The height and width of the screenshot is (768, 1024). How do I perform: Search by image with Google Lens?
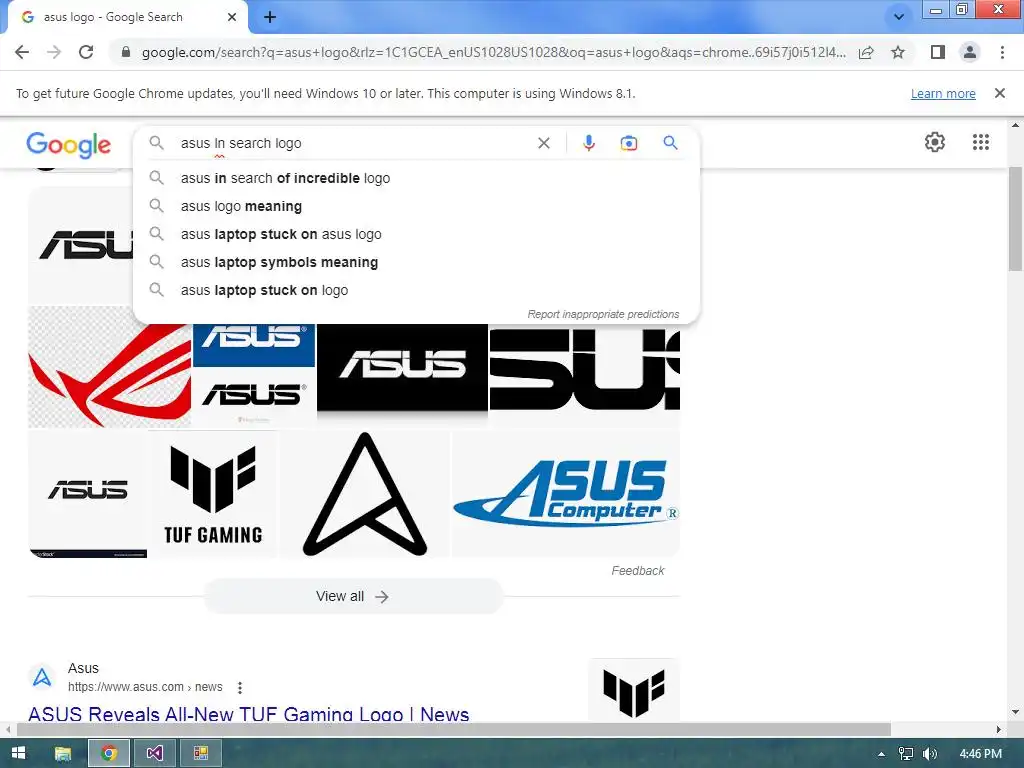(628, 143)
